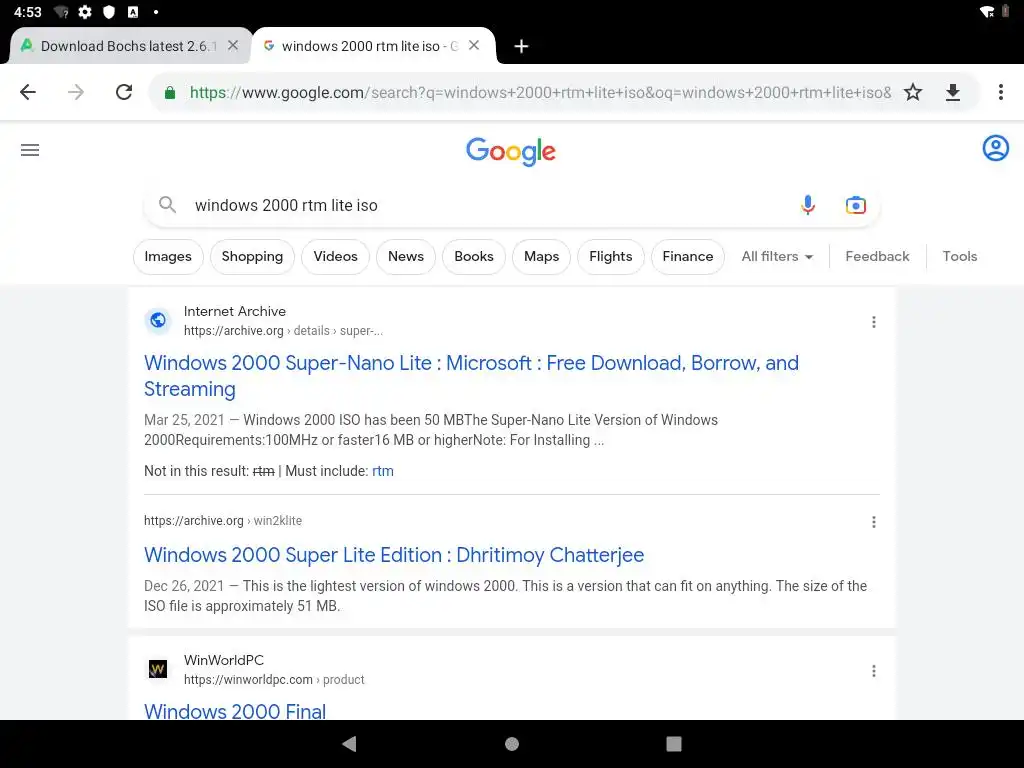The width and height of the screenshot is (1024, 768).
Task: Reload the page with the refresh icon
Action: (124, 92)
